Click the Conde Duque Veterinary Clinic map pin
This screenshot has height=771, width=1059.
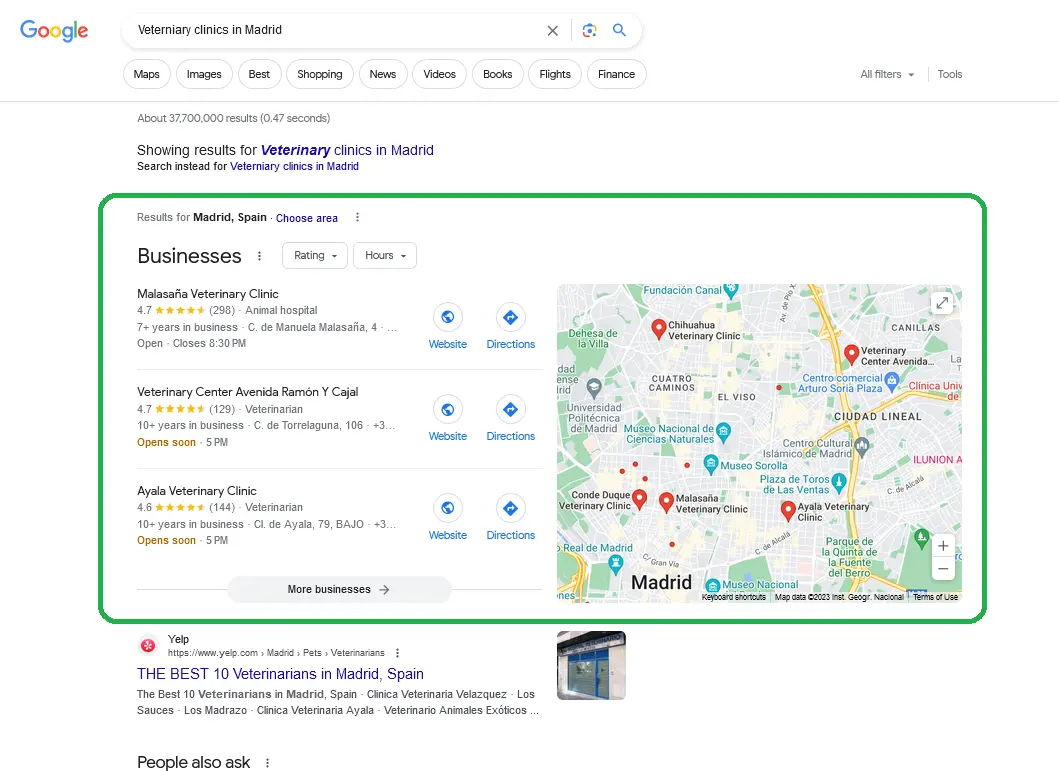639,500
